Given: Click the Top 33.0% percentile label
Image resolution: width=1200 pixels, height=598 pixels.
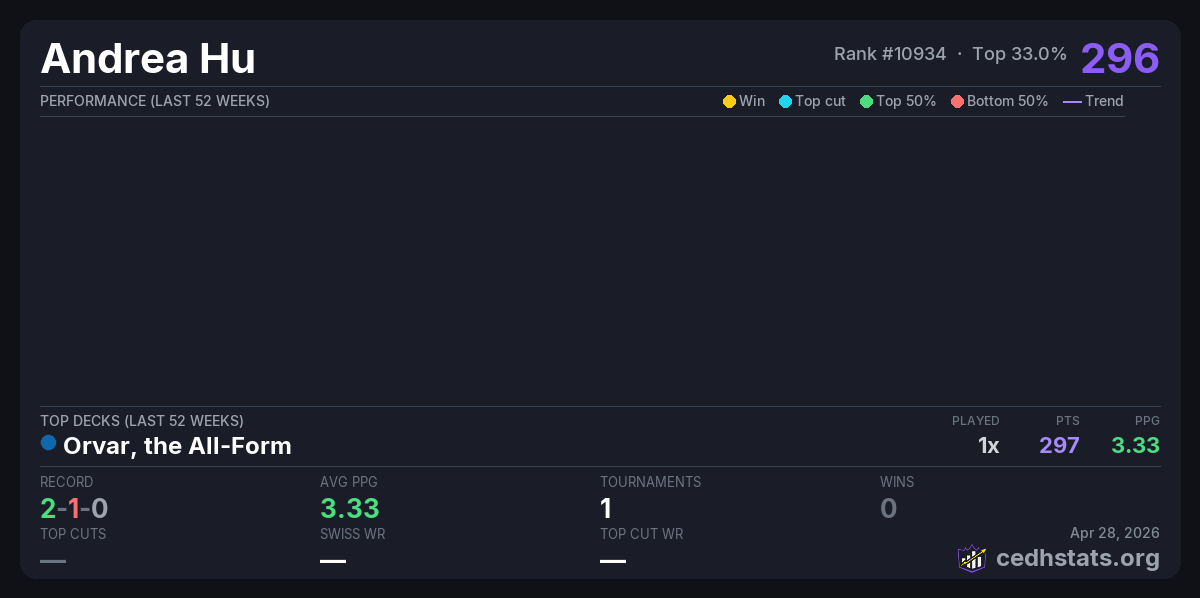Looking at the screenshot, I should point(1019,54).
